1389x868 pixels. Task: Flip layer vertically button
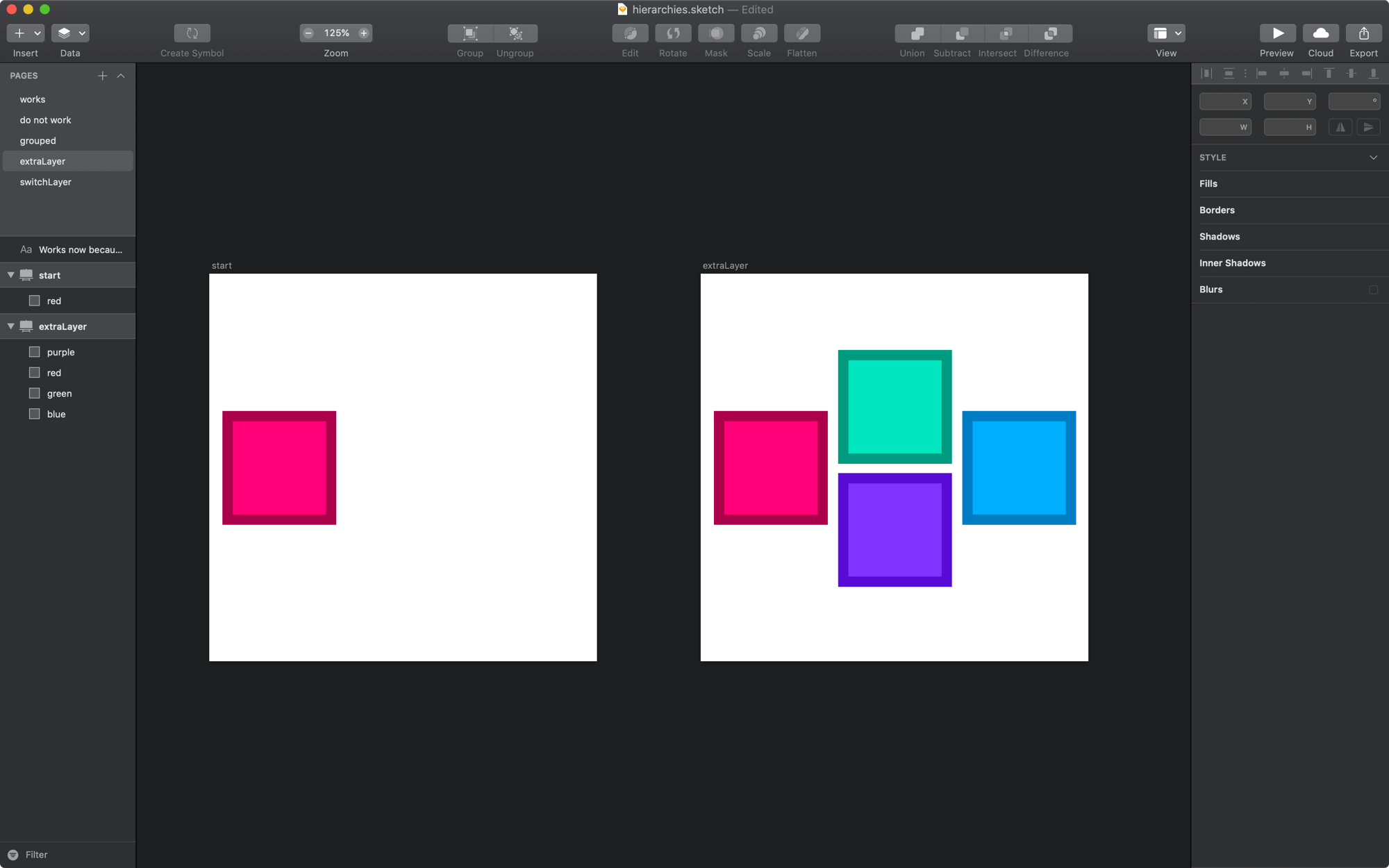click(x=1368, y=127)
